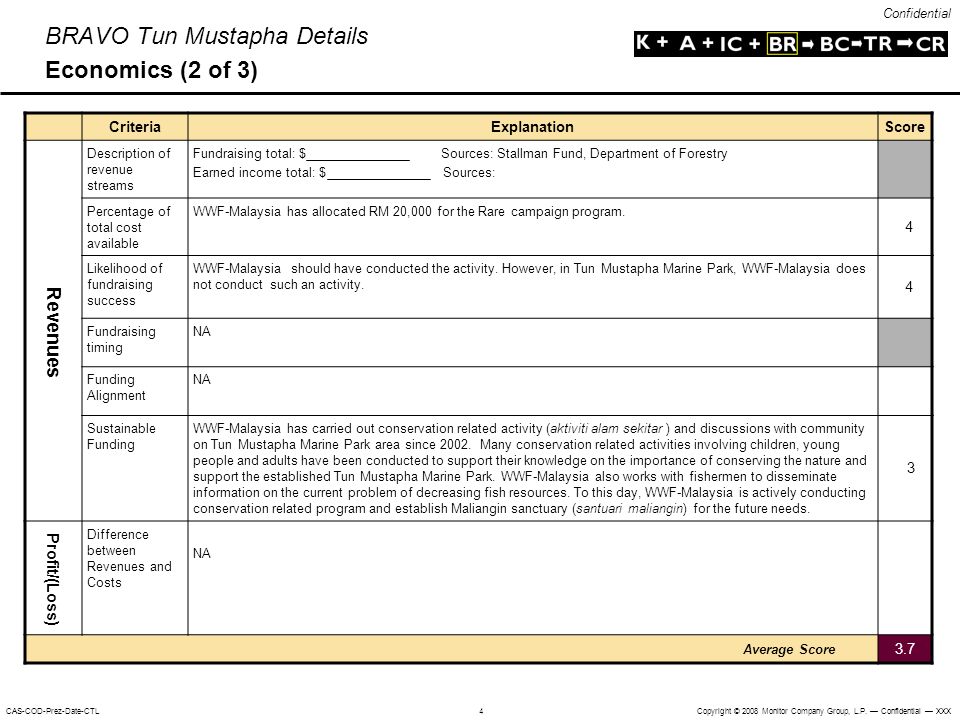The image size is (960, 720).
Task: Click score 4 in Likelihood of fundraising row
Action: pos(909,287)
